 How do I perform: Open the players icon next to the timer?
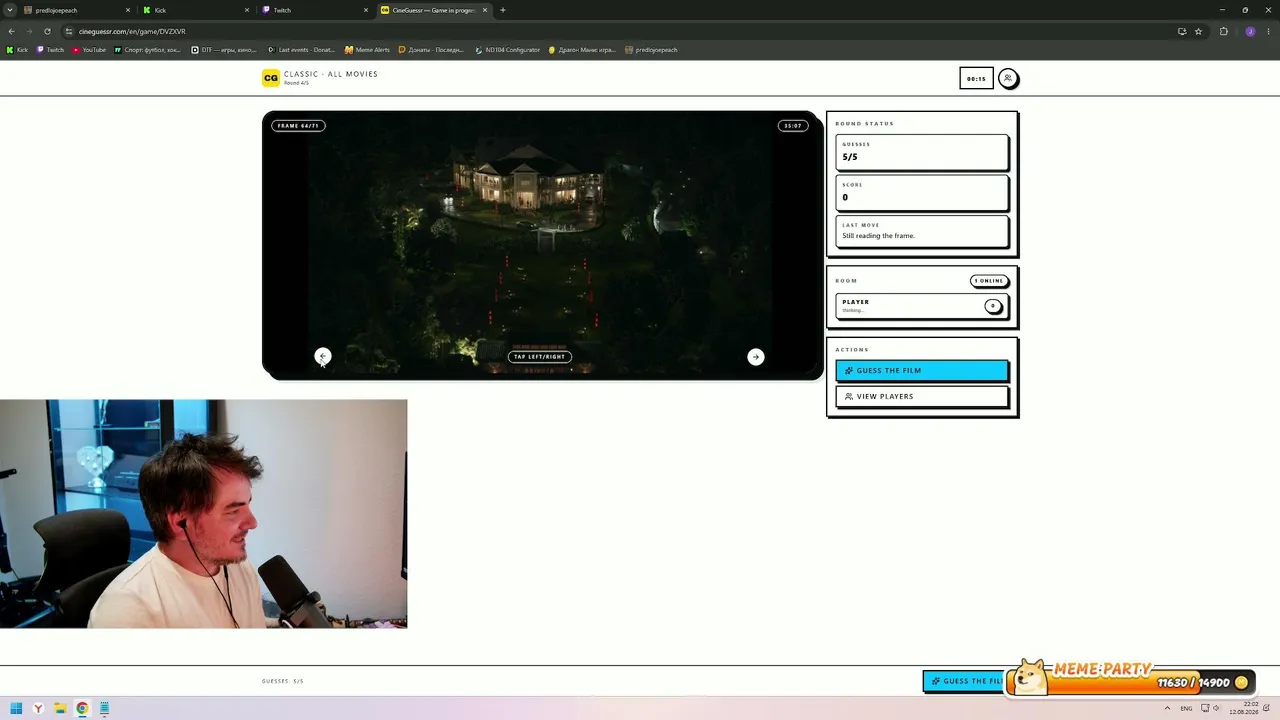tap(1008, 78)
